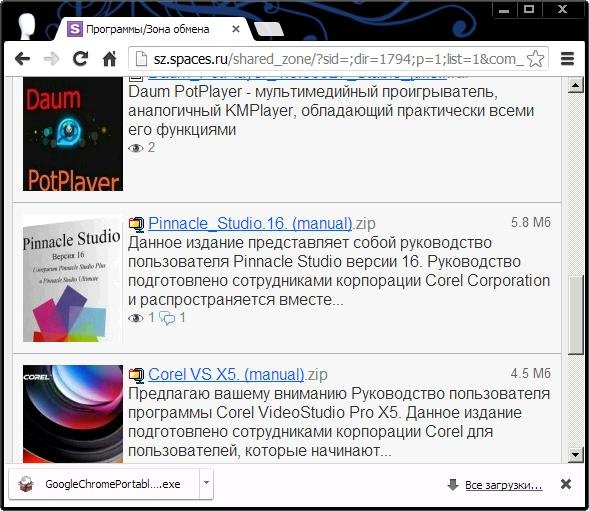Click the Daum PotPlayer description text
The height and width of the screenshot is (511, 589).
tap(331, 111)
